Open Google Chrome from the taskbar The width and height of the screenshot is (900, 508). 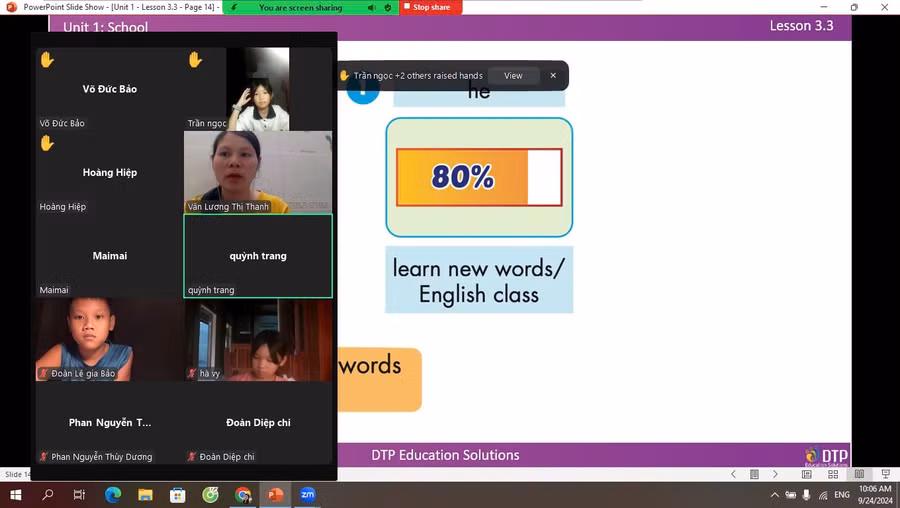click(x=243, y=495)
